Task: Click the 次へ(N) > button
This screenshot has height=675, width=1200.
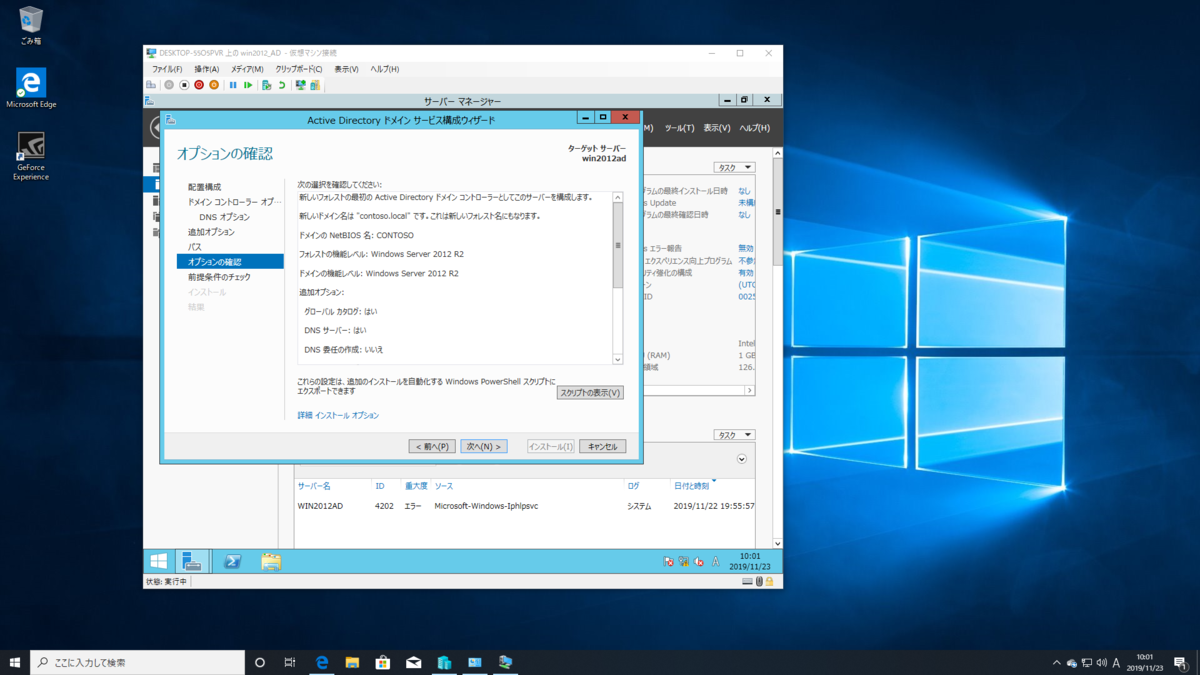Action: pos(483,447)
